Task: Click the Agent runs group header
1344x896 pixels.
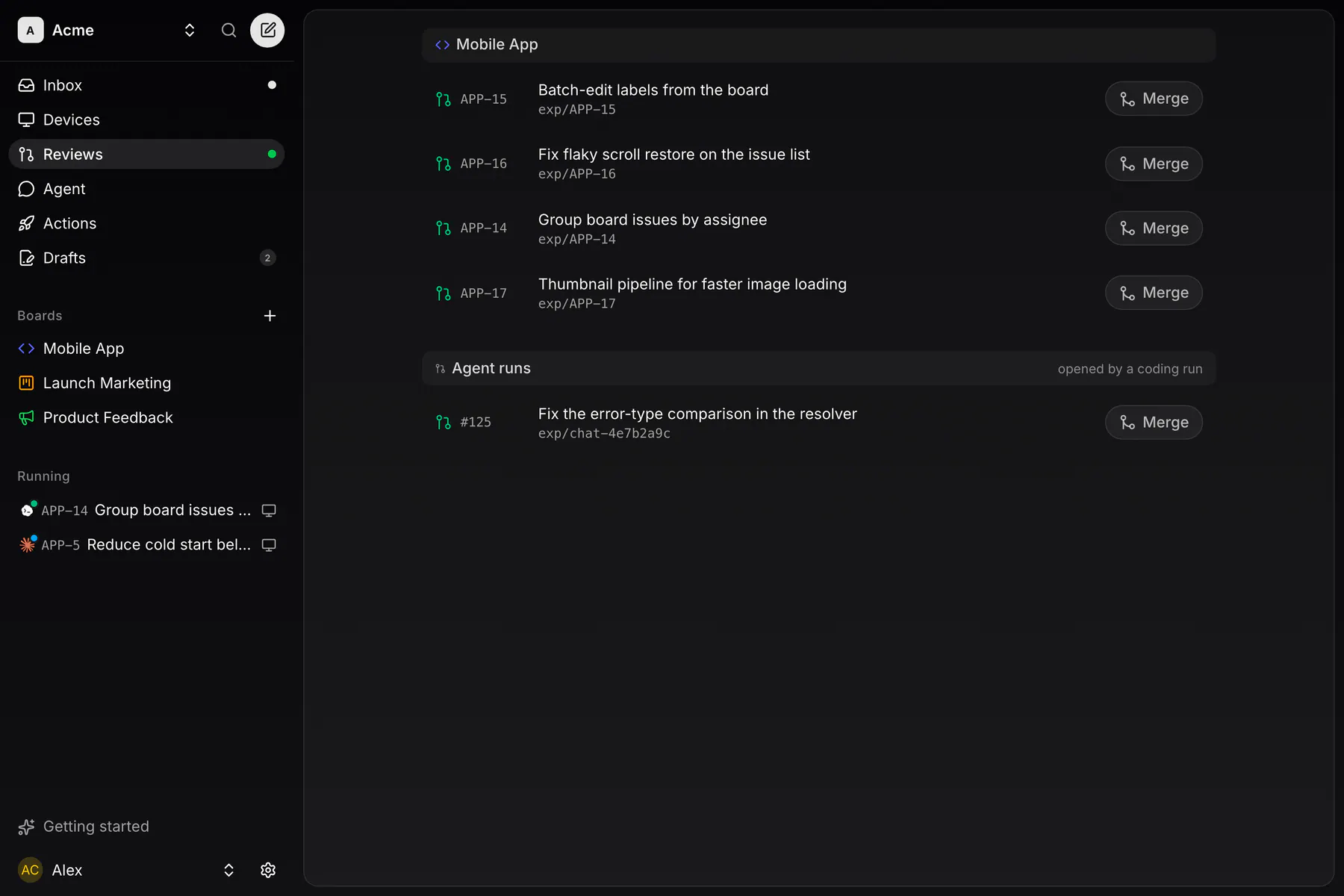Action: pyautogui.click(x=818, y=368)
